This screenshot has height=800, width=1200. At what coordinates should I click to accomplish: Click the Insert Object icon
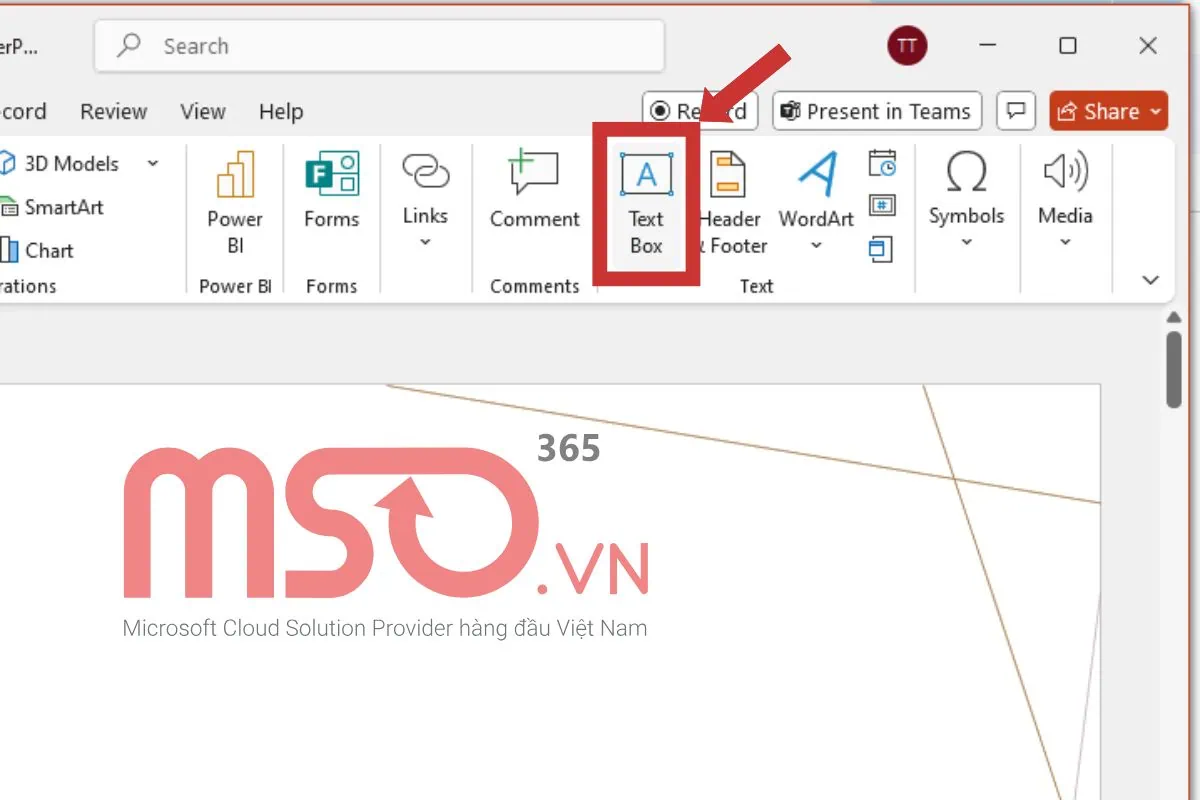pos(880,249)
